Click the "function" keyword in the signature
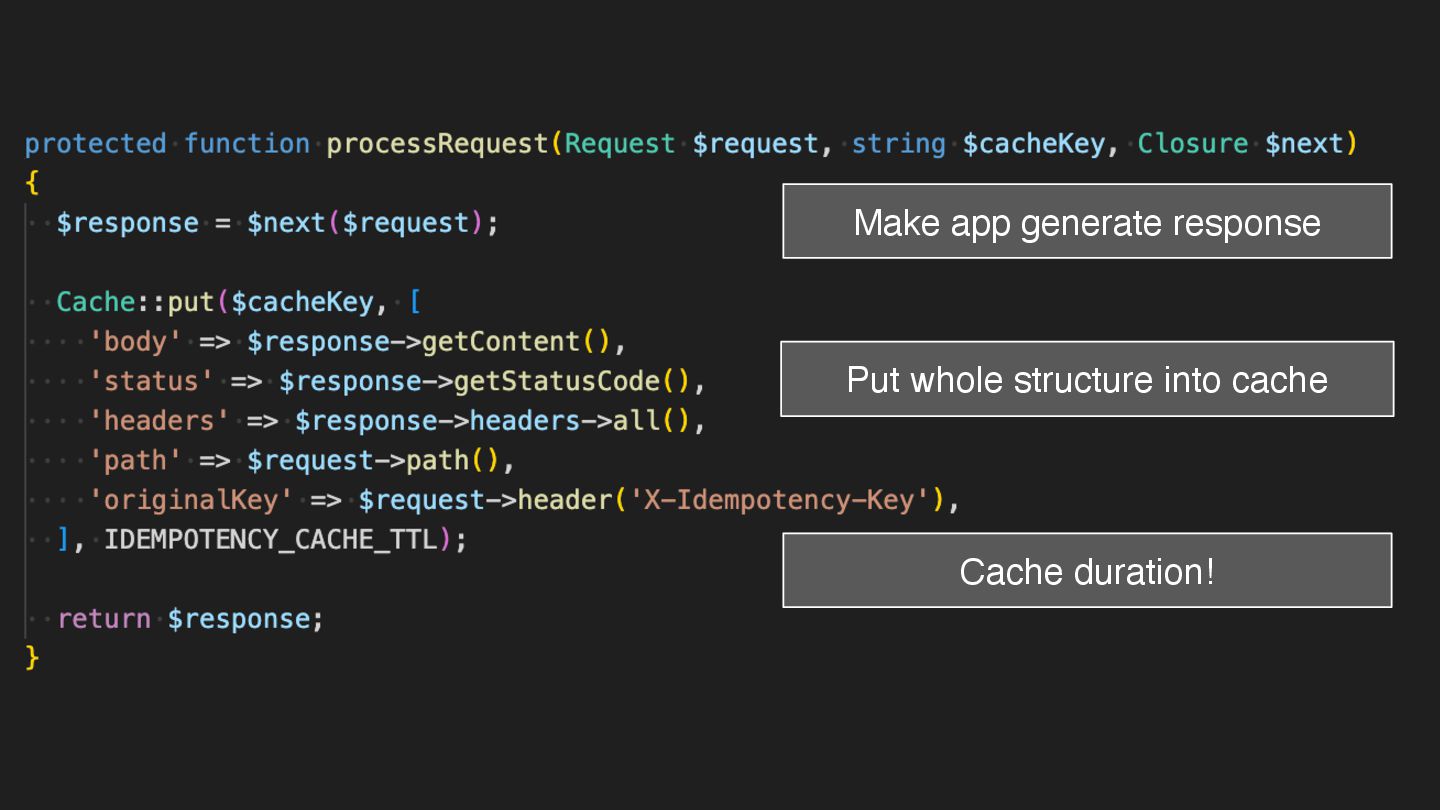This screenshot has width=1440, height=810. click(x=247, y=144)
